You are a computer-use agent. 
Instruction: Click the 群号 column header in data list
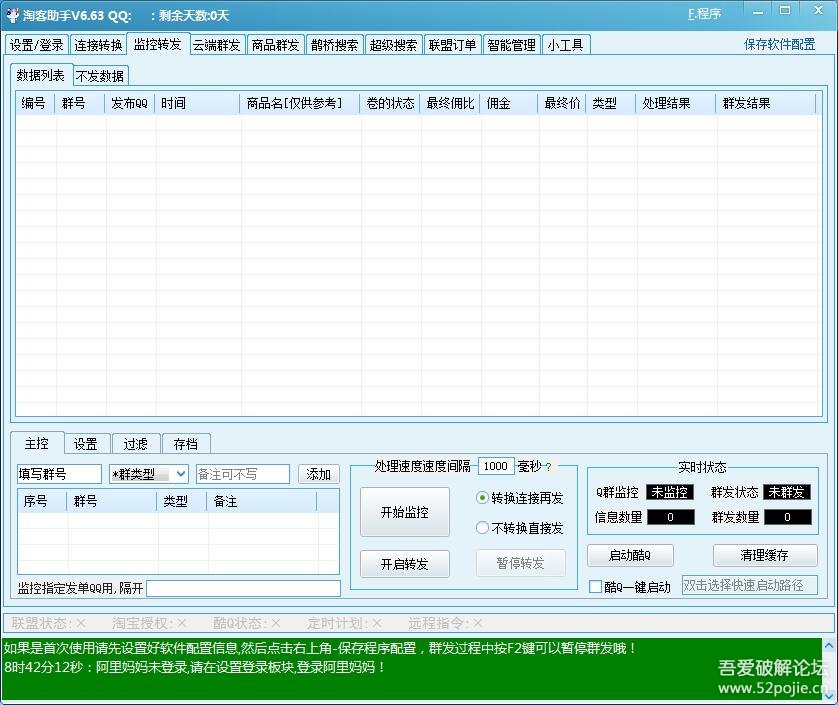click(x=79, y=103)
